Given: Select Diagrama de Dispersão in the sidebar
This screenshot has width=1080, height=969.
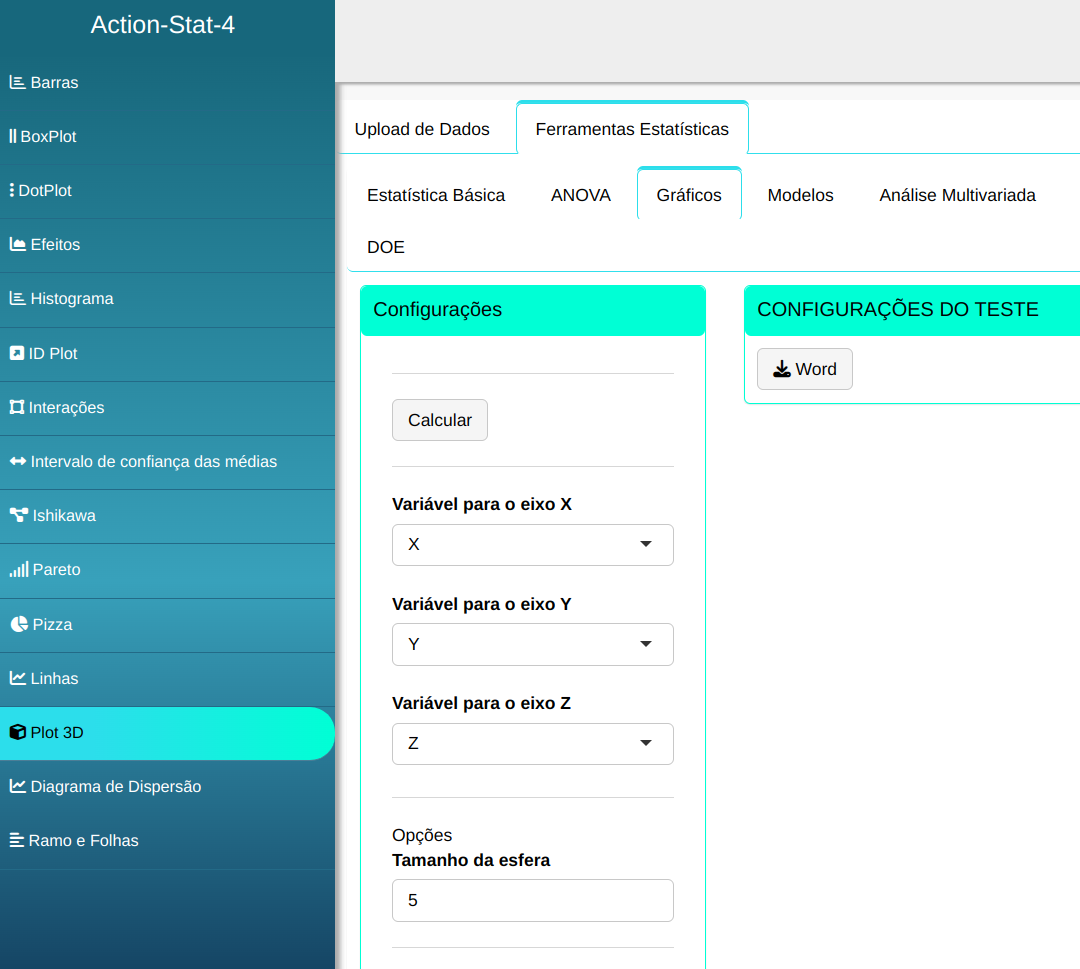Looking at the screenshot, I should click(x=115, y=787).
